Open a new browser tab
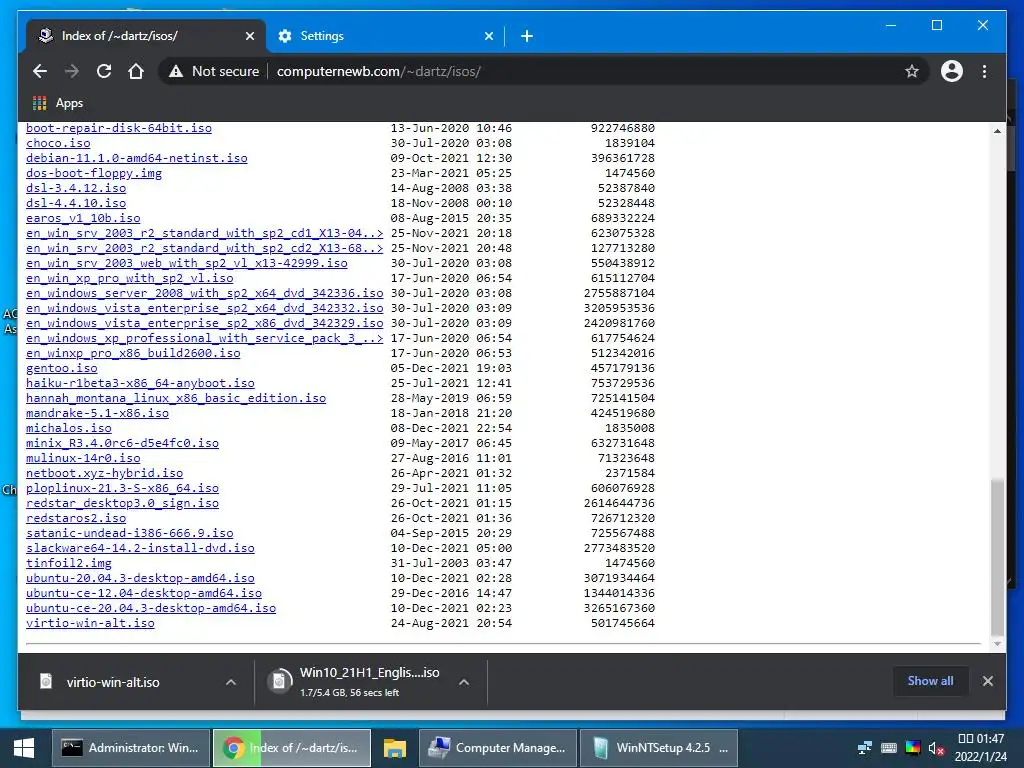The image size is (1024, 768). [x=527, y=36]
